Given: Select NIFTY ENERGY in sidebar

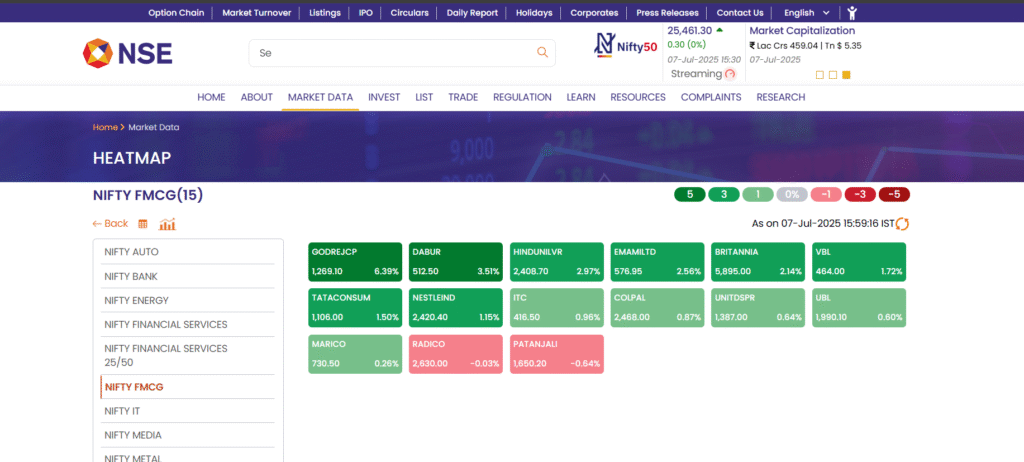Looking at the screenshot, I should (x=187, y=301).
